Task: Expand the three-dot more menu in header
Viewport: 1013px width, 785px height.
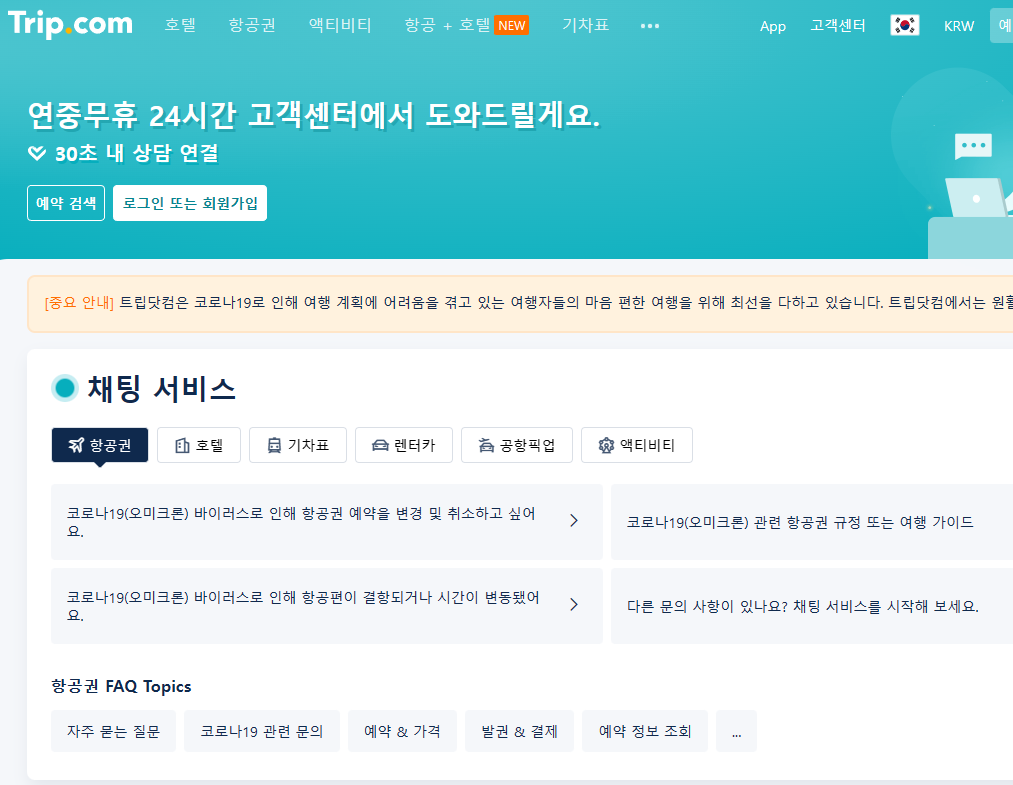Action: point(650,26)
